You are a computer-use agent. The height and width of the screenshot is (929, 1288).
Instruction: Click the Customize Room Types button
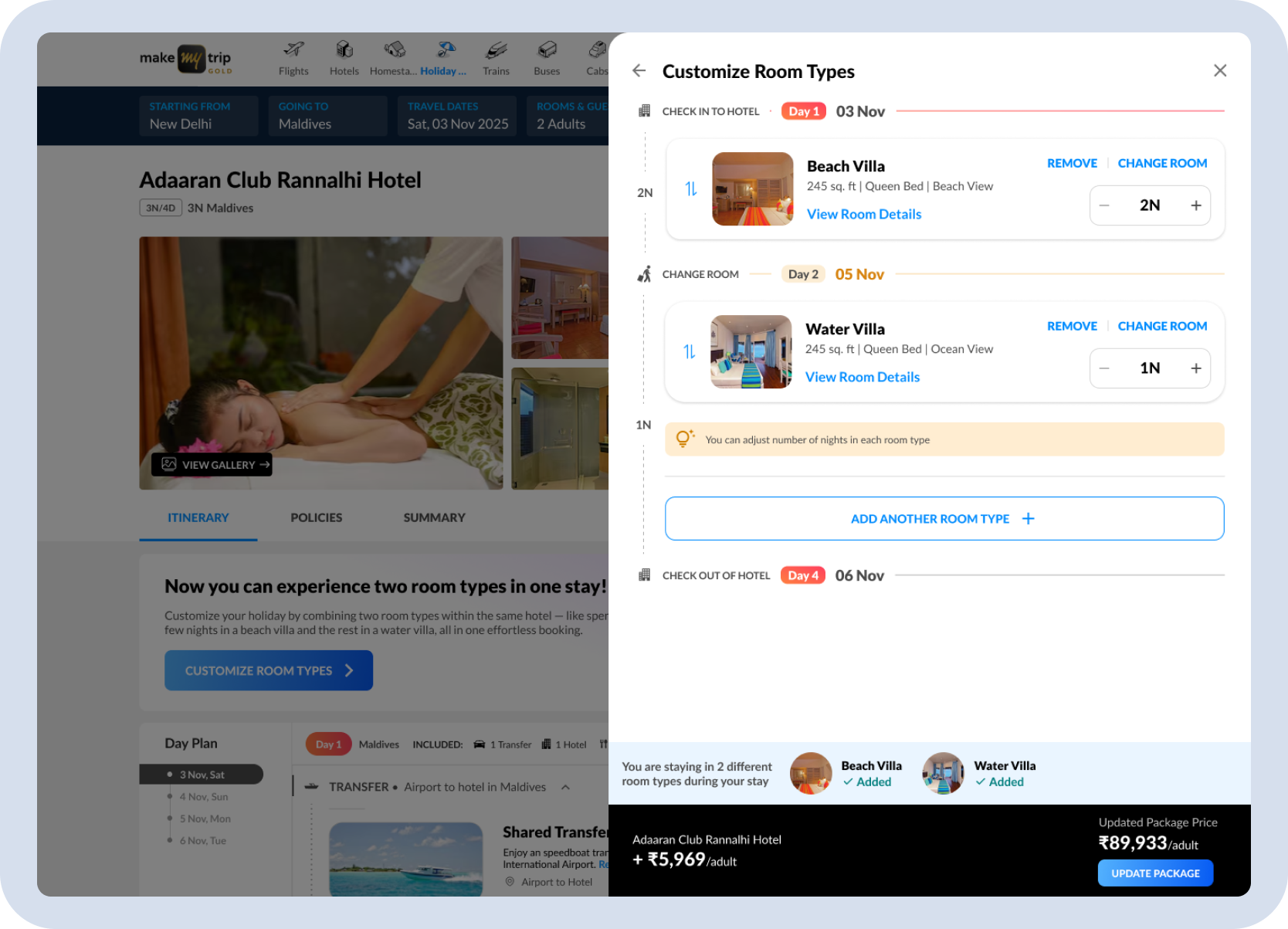pos(269,670)
